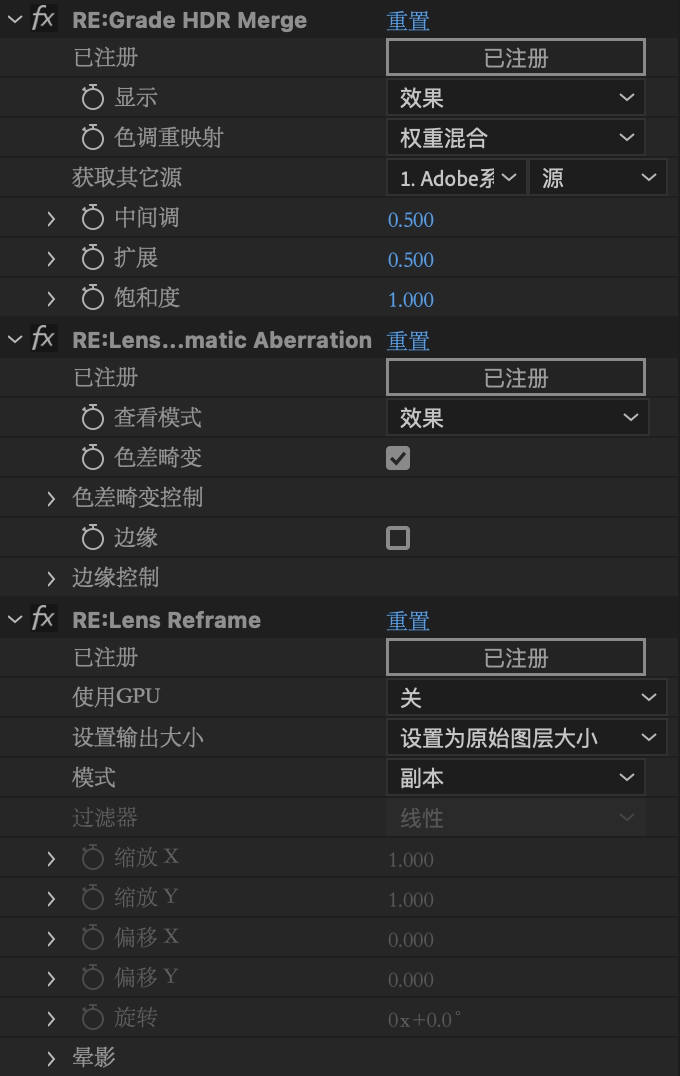Enable the stopwatch for 扩展
The height and width of the screenshot is (1076, 680).
[93, 258]
